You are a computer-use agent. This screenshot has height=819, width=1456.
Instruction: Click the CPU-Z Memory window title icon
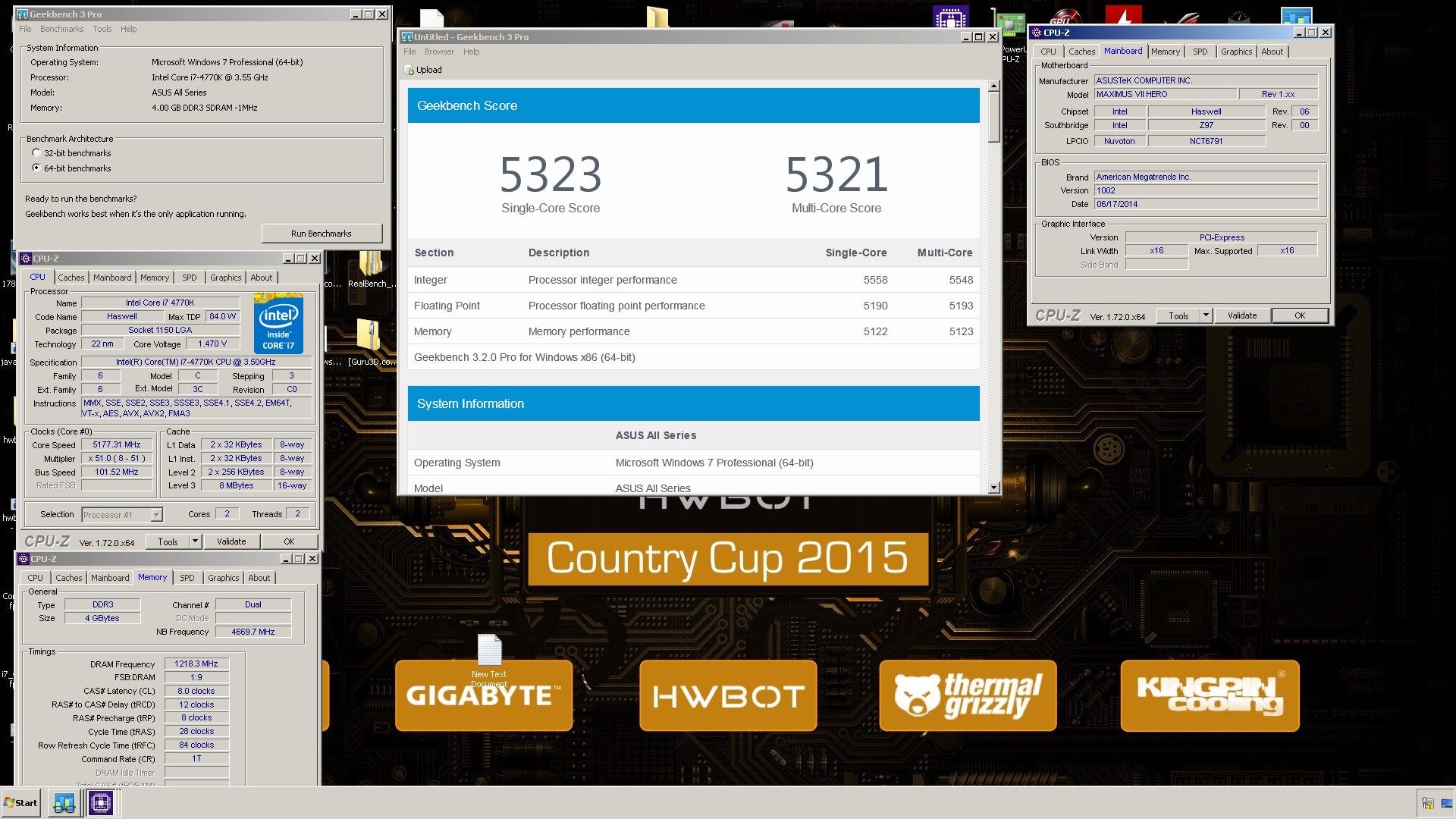(24, 559)
